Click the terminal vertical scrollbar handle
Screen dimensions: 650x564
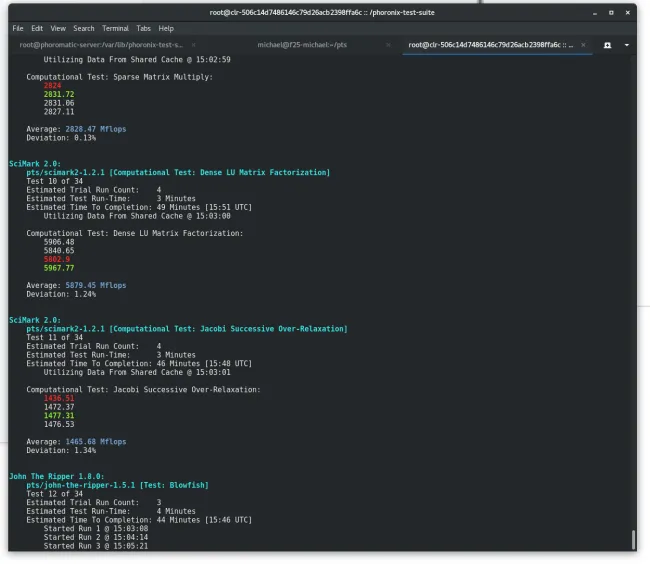tap(633, 540)
